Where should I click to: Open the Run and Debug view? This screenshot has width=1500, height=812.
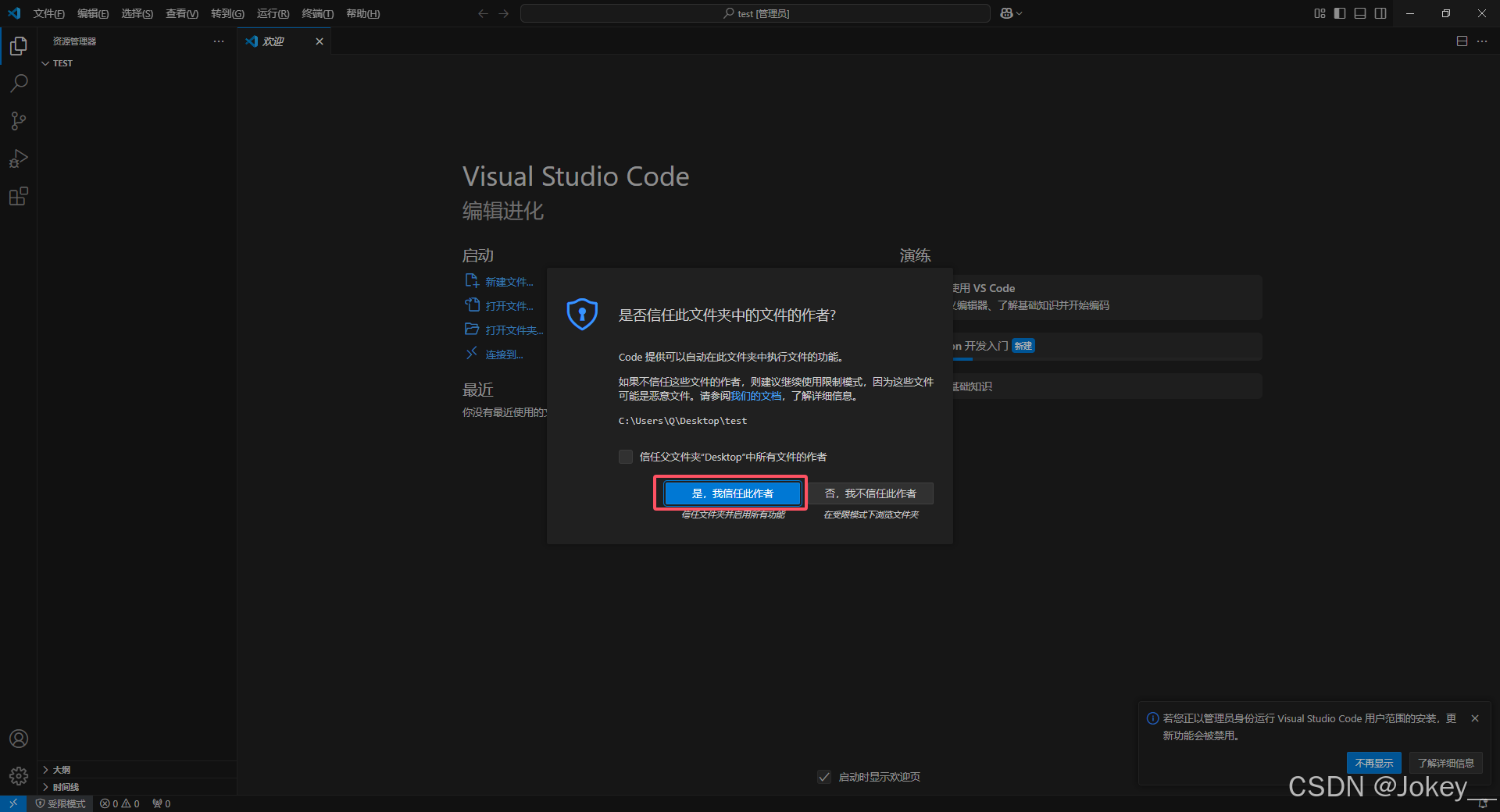pyautogui.click(x=19, y=158)
